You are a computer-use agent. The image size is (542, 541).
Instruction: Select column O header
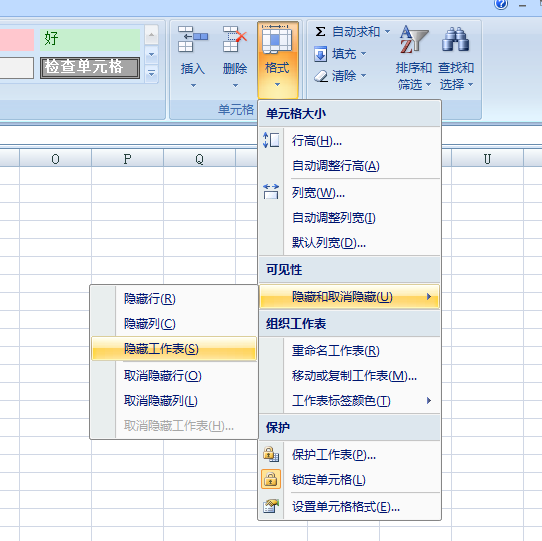pos(55,159)
